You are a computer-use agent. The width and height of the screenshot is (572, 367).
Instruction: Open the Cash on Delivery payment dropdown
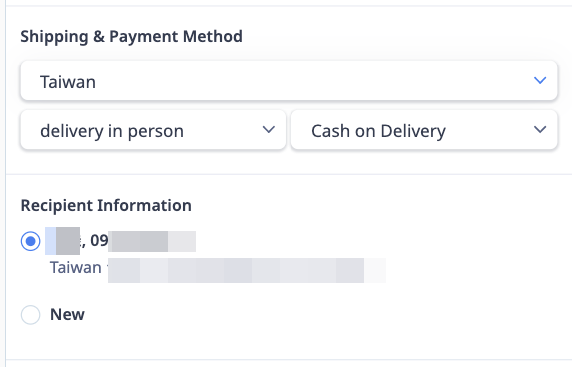click(424, 130)
